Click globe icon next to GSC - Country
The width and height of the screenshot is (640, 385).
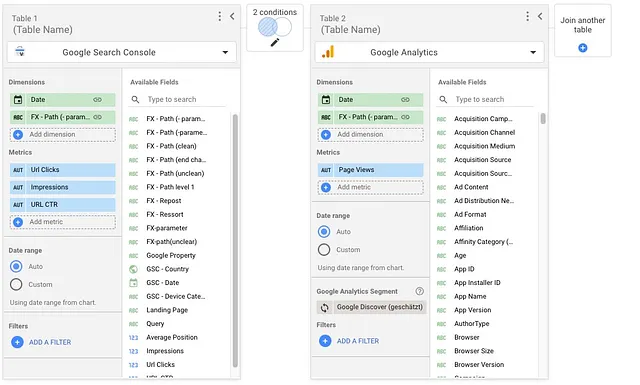pos(133,269)
